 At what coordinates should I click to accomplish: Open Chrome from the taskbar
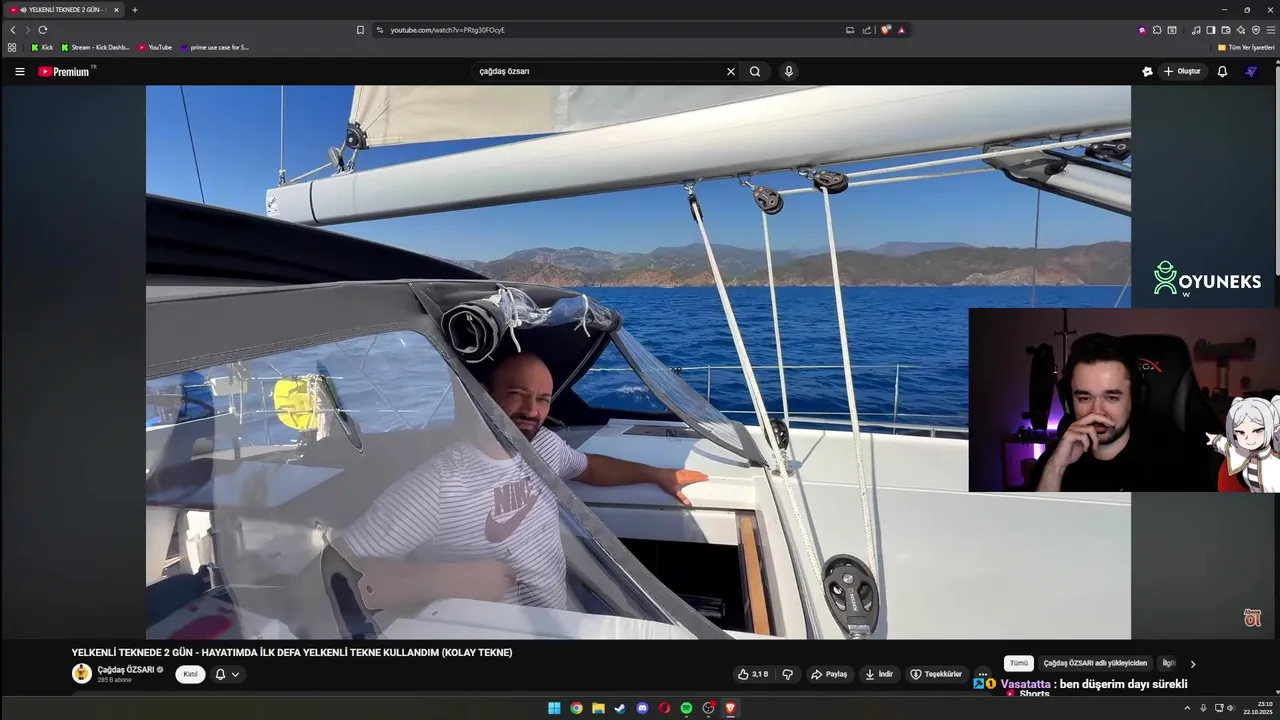click(x=576, y=708)
